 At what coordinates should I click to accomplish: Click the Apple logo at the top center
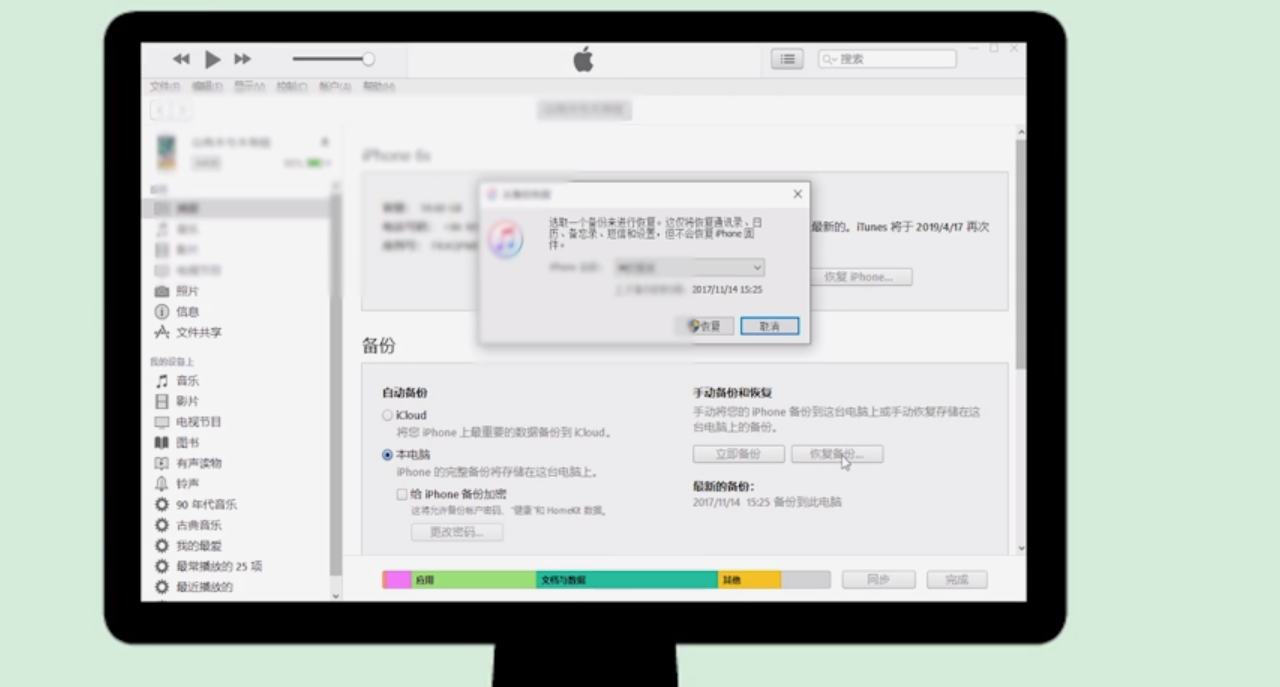583,59
